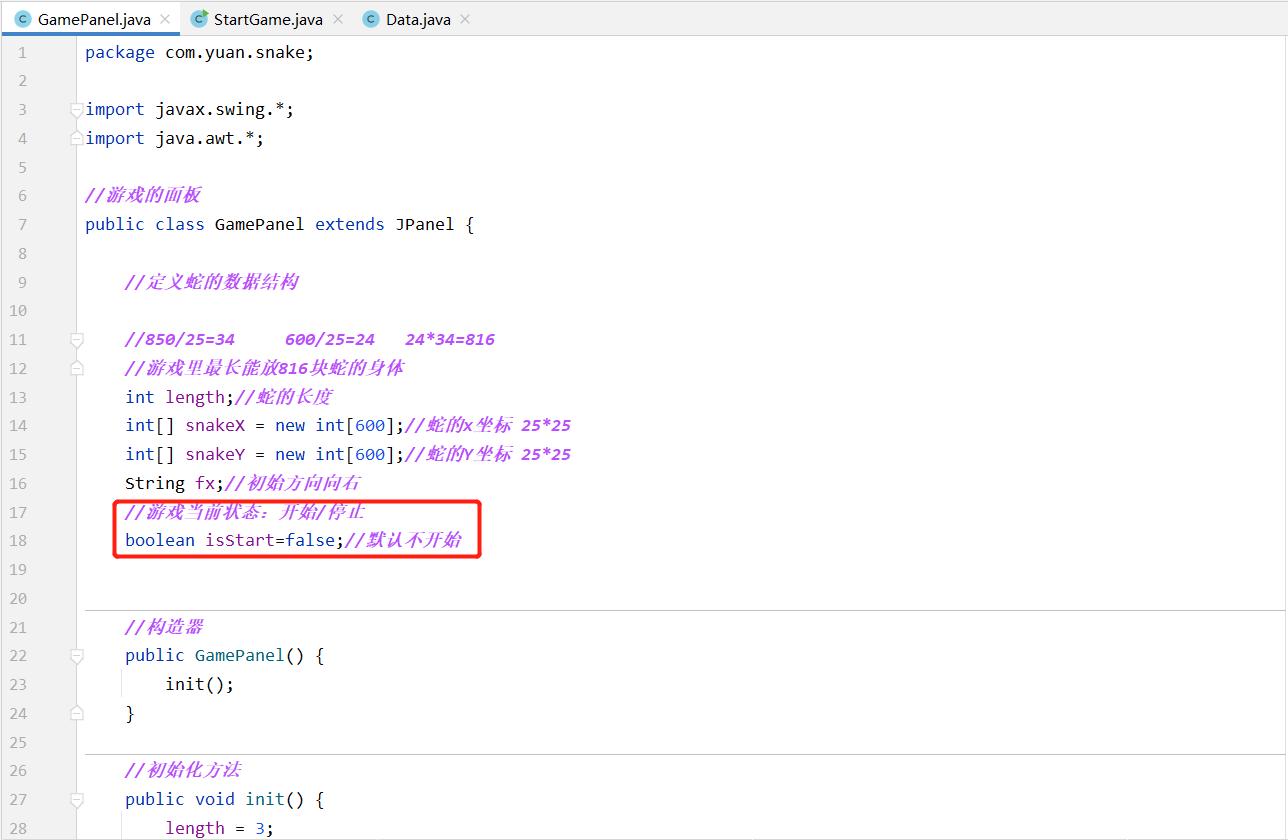Click the StartGame.java runnable class icon
1288x840 pixels.
(200, 19)
